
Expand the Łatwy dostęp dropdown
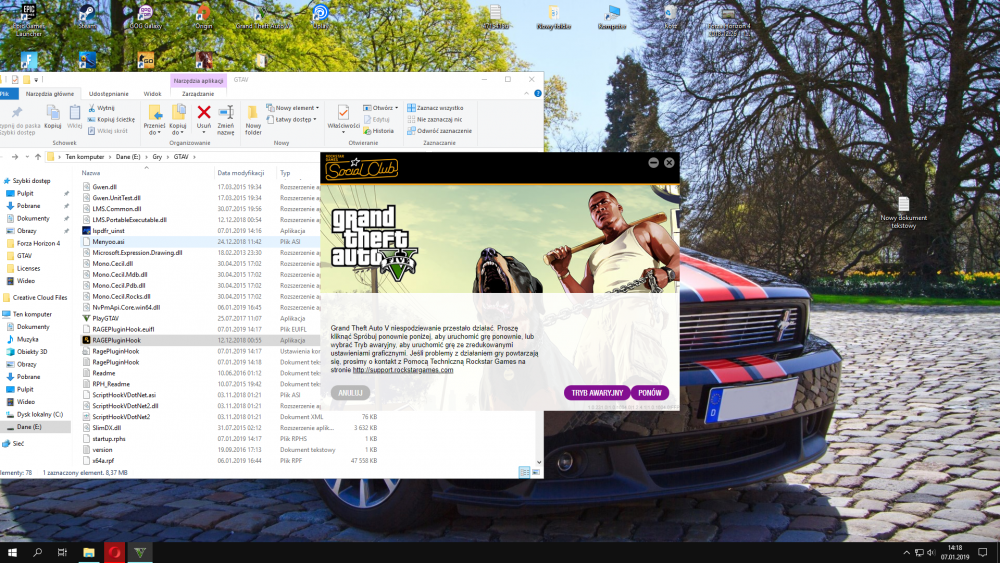[291, 119]
